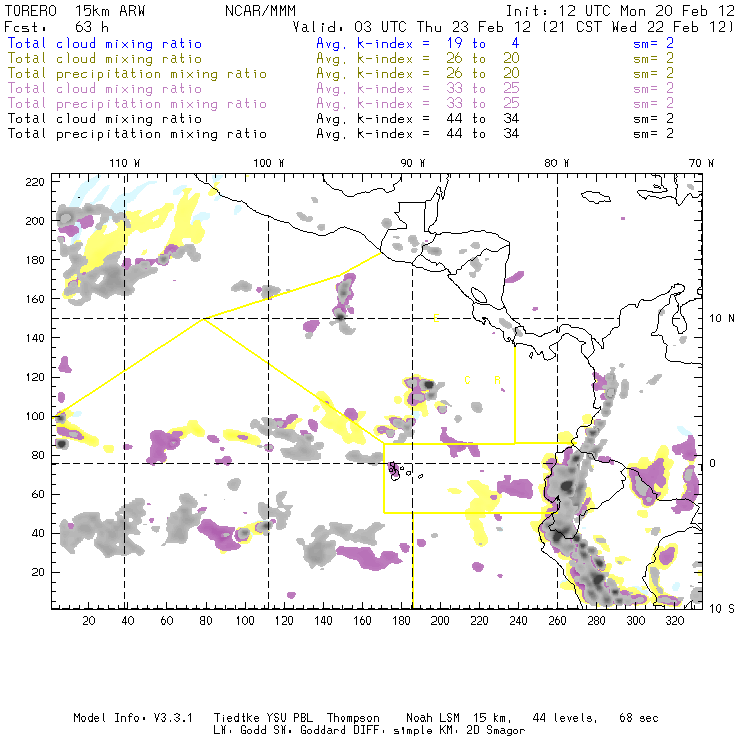The height and width of the screenshot is (740, 740).
Task: Click the 0 equator latitude label at right edge
Action: click(713, 464)
